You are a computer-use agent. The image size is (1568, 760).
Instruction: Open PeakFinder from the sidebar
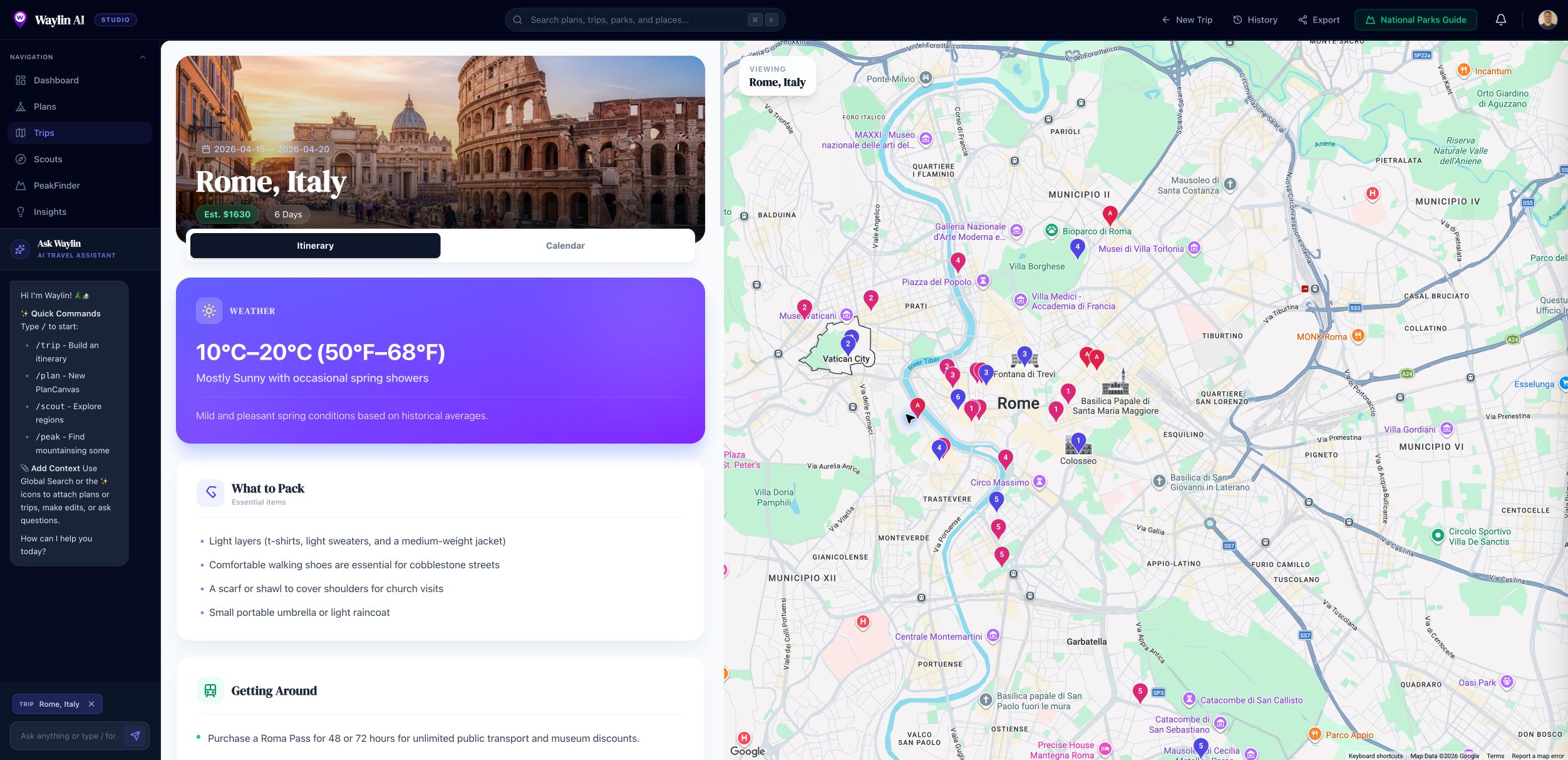[x=80, y=185]
